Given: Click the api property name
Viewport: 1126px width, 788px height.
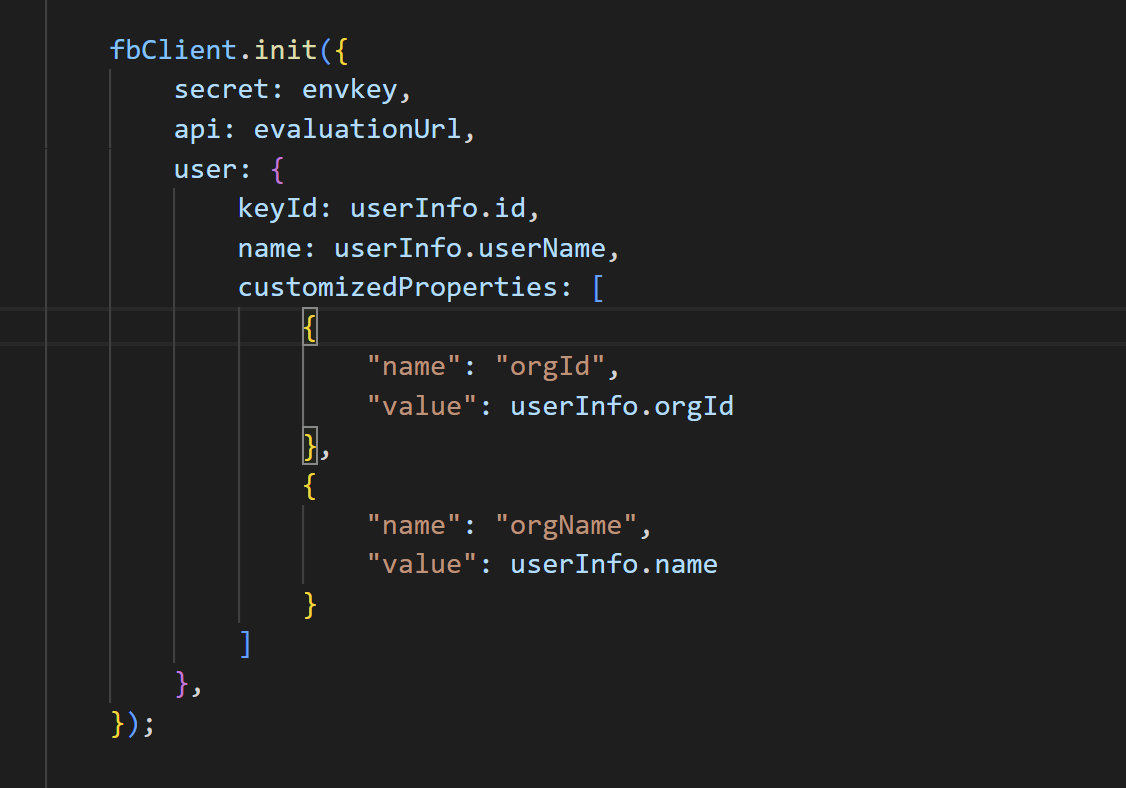Looking at the screenshot, I should (x=197, y=130).
